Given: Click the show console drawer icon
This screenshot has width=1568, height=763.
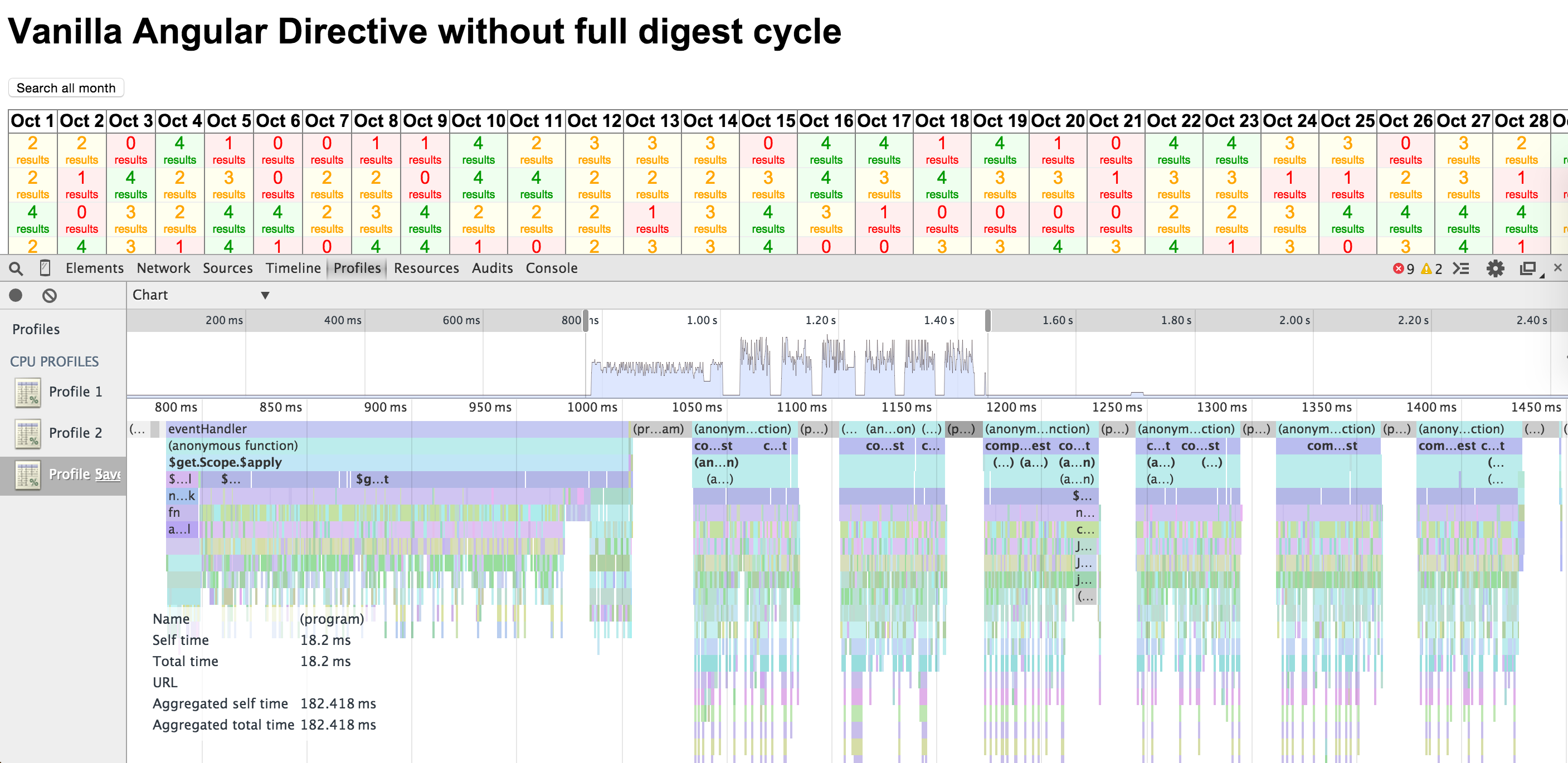Looking at the screenshot, I should click(x=1461, y=268).
